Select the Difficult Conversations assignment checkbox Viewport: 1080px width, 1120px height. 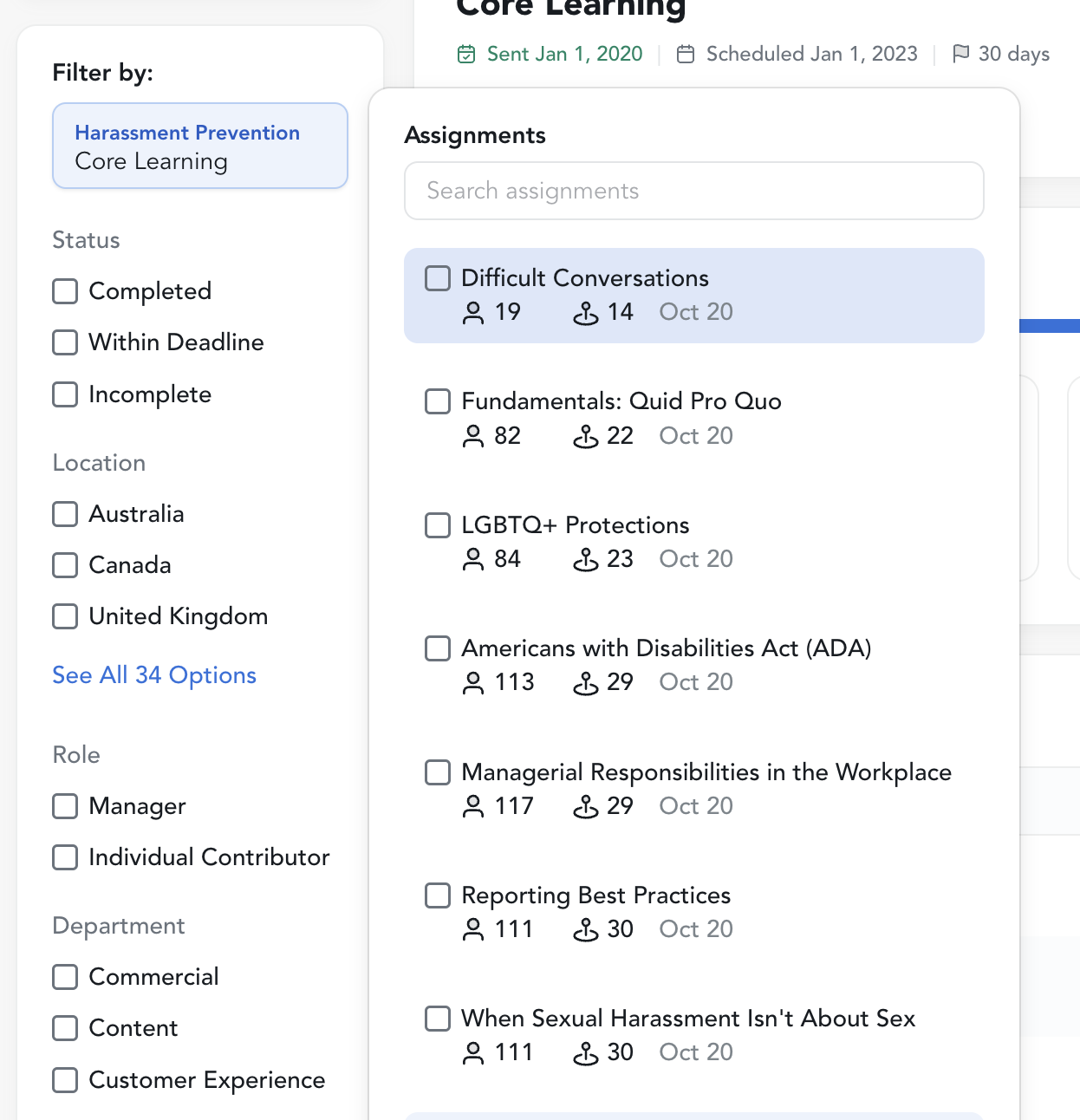click(438, 278)
